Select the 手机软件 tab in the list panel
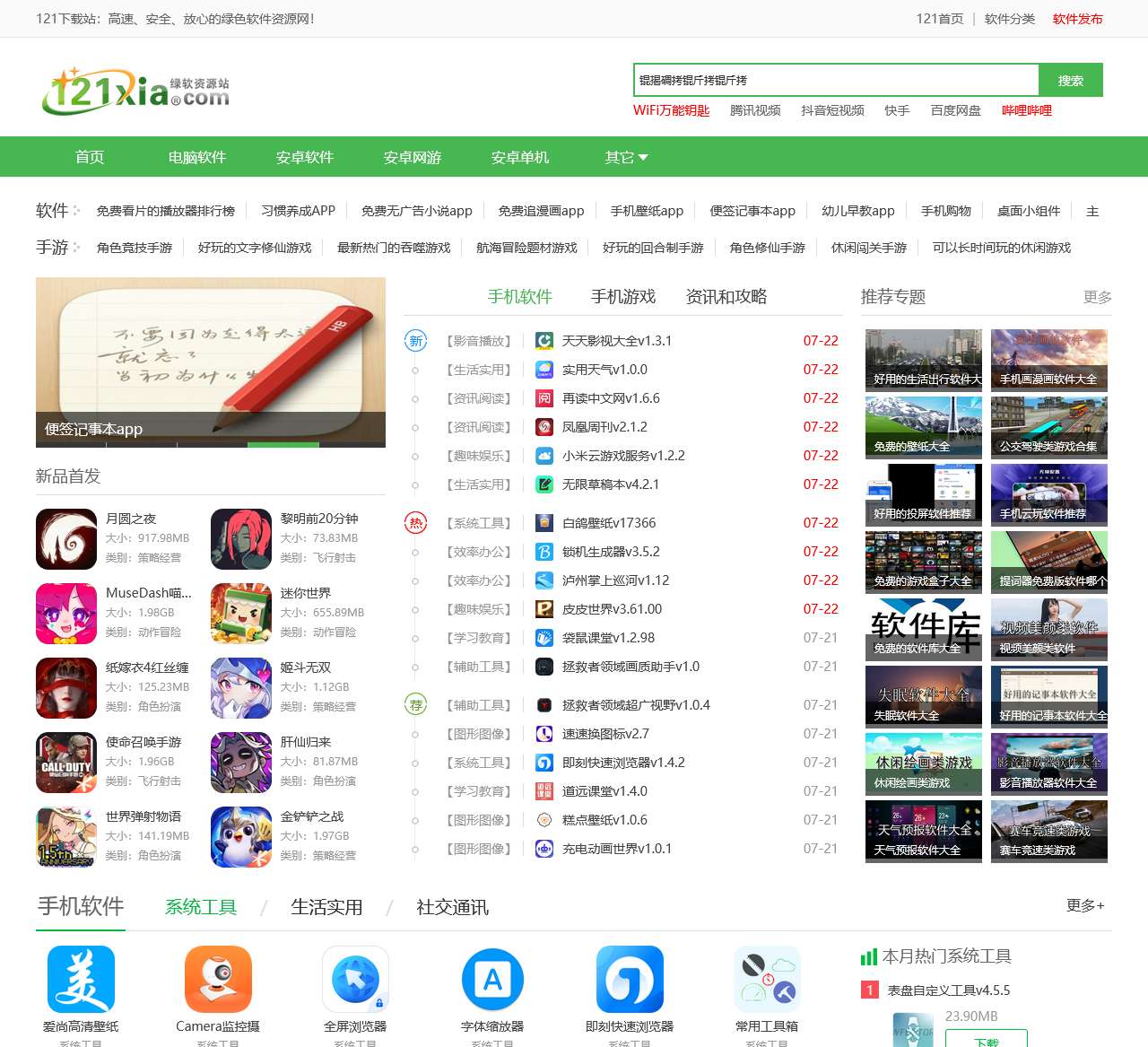Image resolution: width=1148 pixels, height=1047 pixels. tap(520, 297)
